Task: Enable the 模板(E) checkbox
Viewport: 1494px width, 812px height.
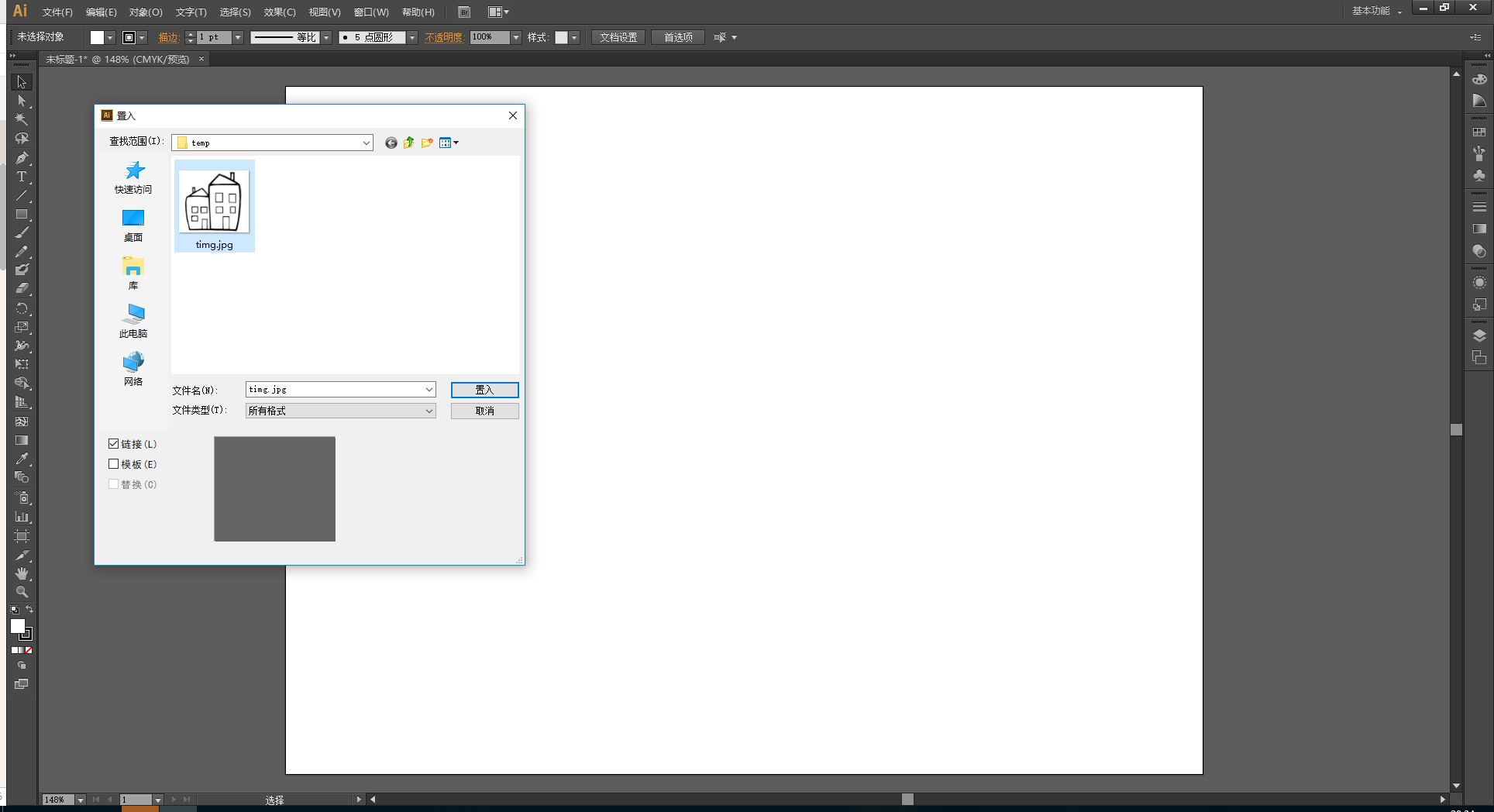Action: coord(114,463)
